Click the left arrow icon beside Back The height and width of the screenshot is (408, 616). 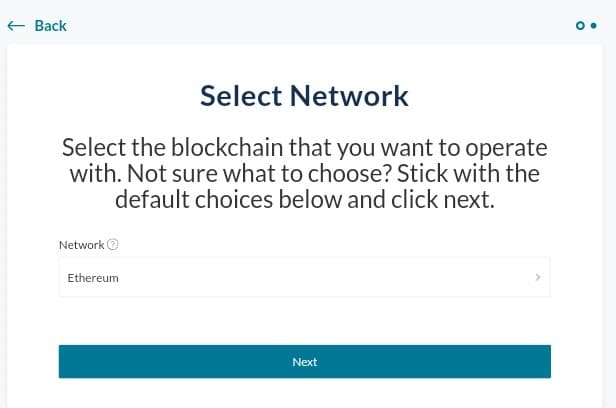[16, 26]
